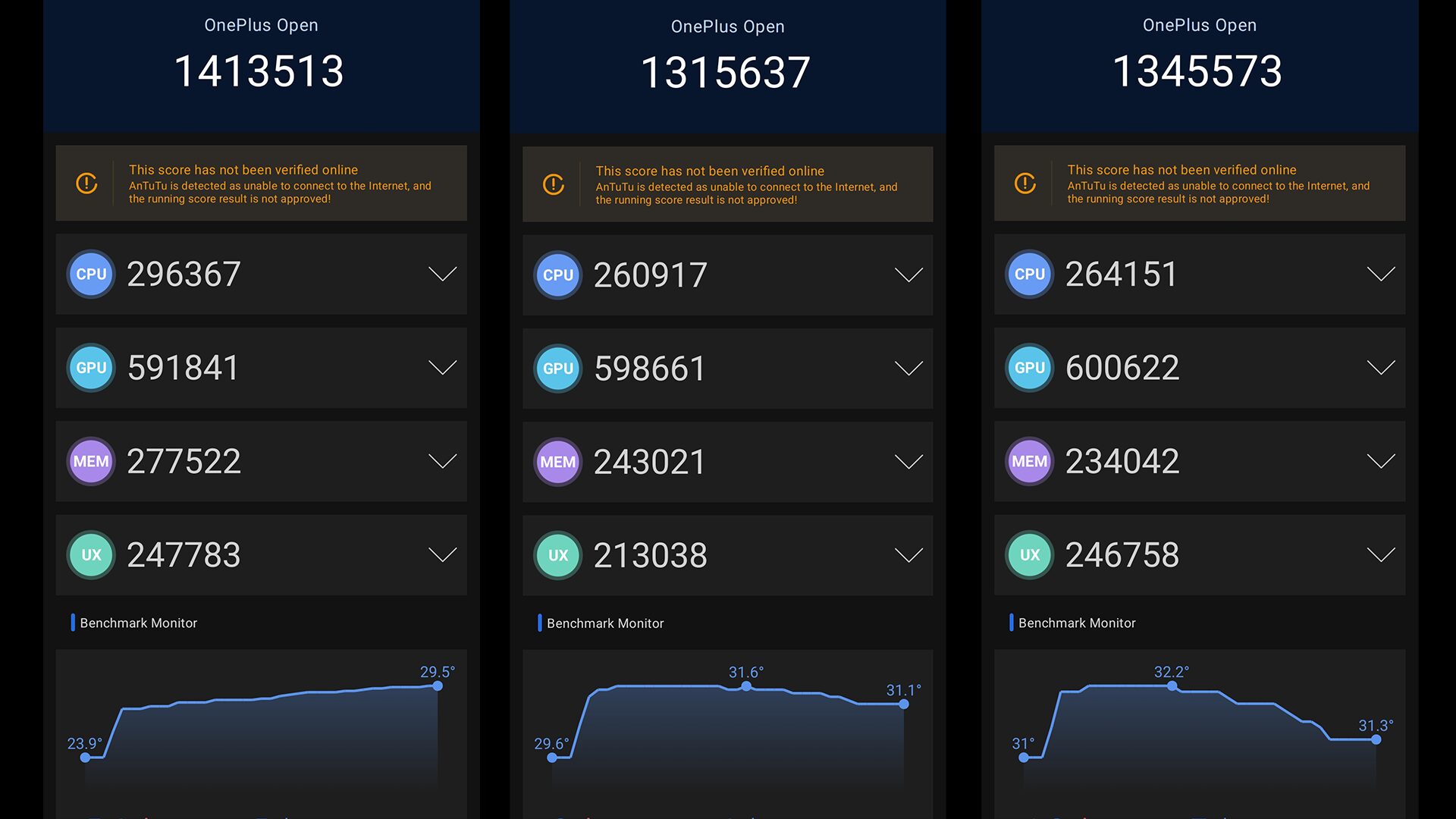The width and height of the screenshot is (1456, 819).
Task: Click Benchmark Monitor heading under UX 246758
Action: point(1077,623)
